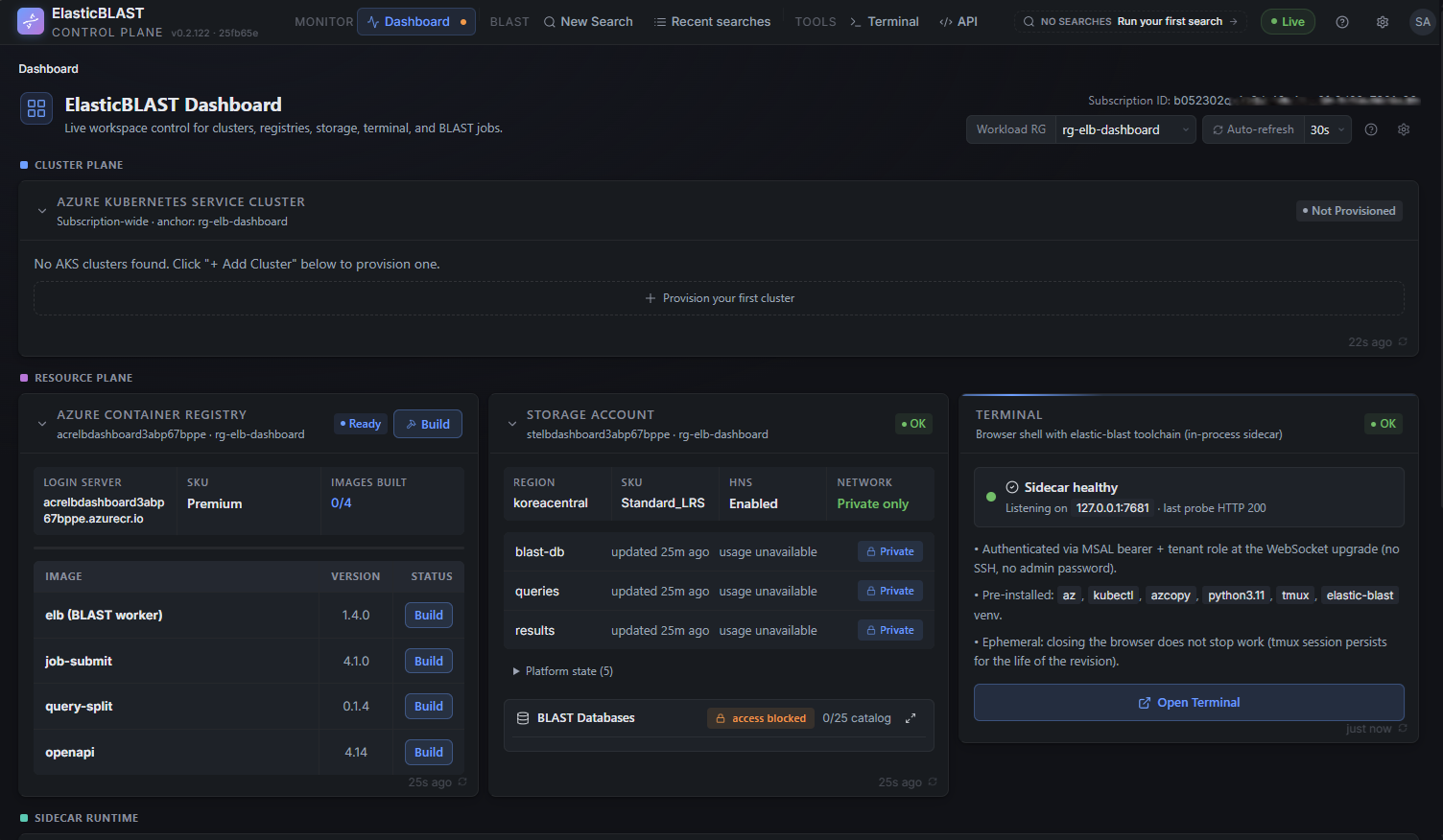Build the elb (BLAST worker) image
The width and height of the screenshot is (1443, 840).
click(429, 616)
